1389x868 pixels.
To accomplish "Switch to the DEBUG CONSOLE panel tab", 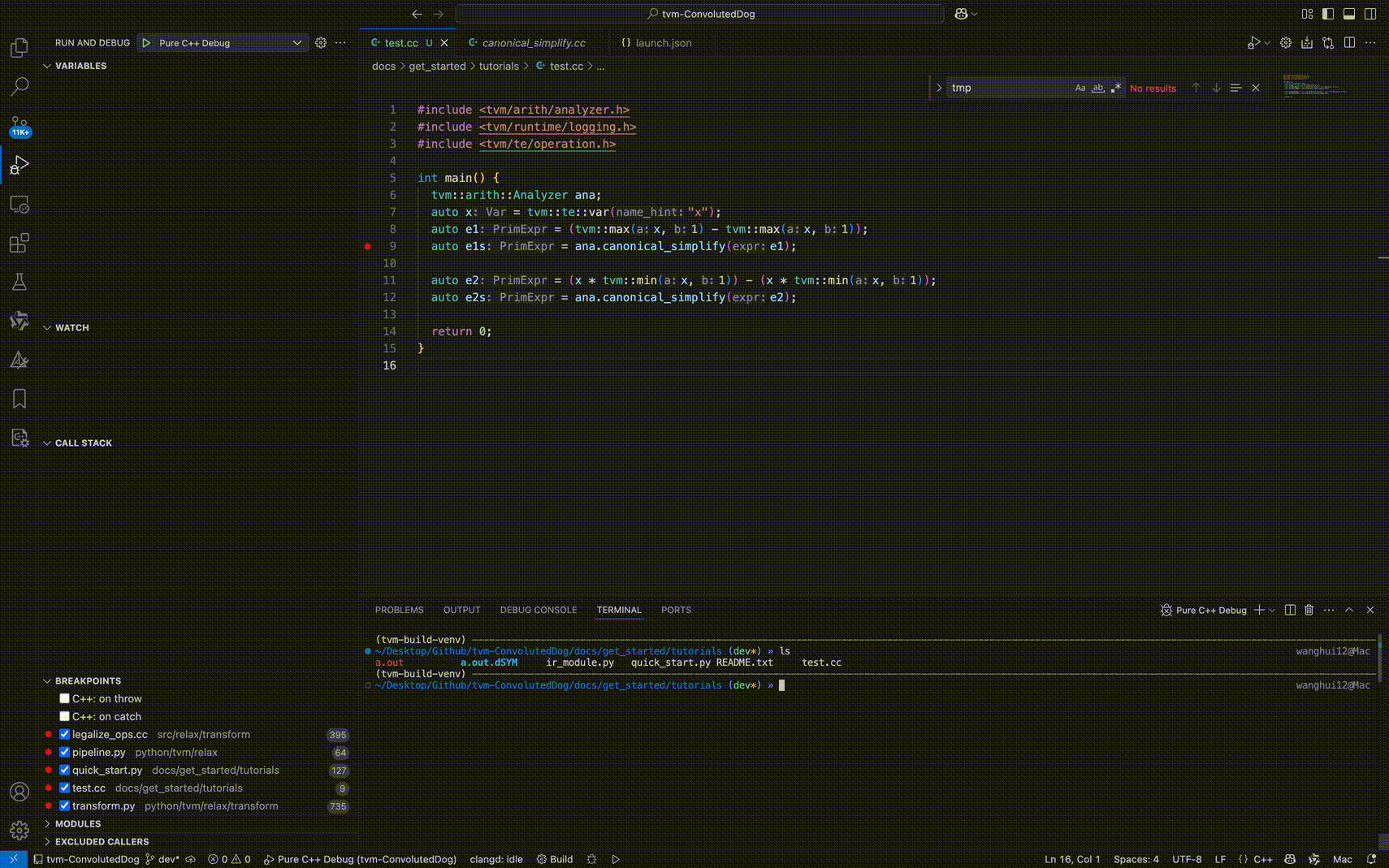I will coord(538,610).
